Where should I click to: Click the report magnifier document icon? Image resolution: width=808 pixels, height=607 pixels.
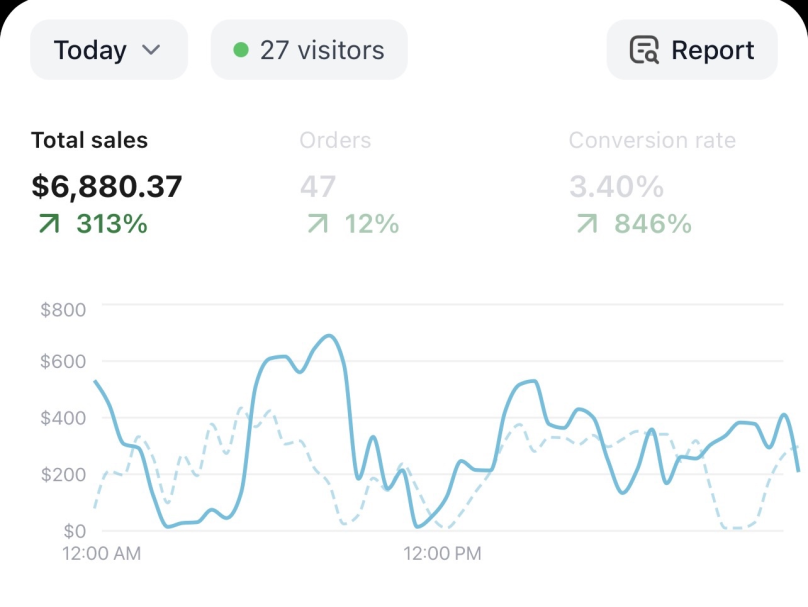point(644,50)
